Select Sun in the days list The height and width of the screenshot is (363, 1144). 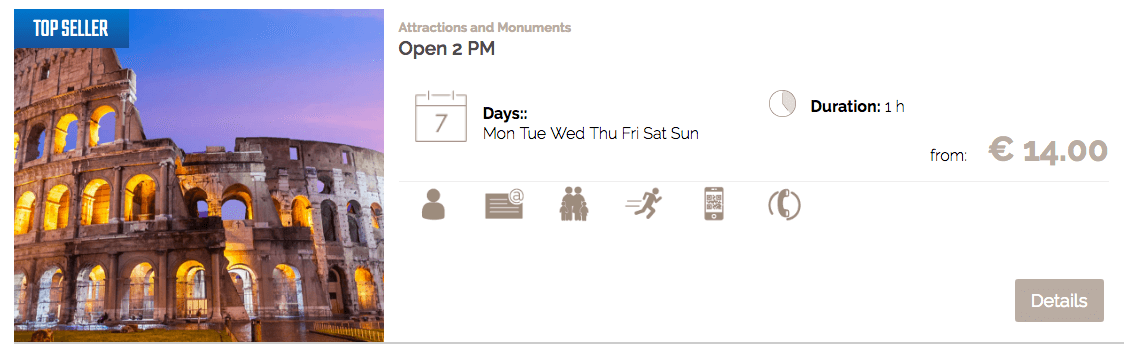point(685,134)
